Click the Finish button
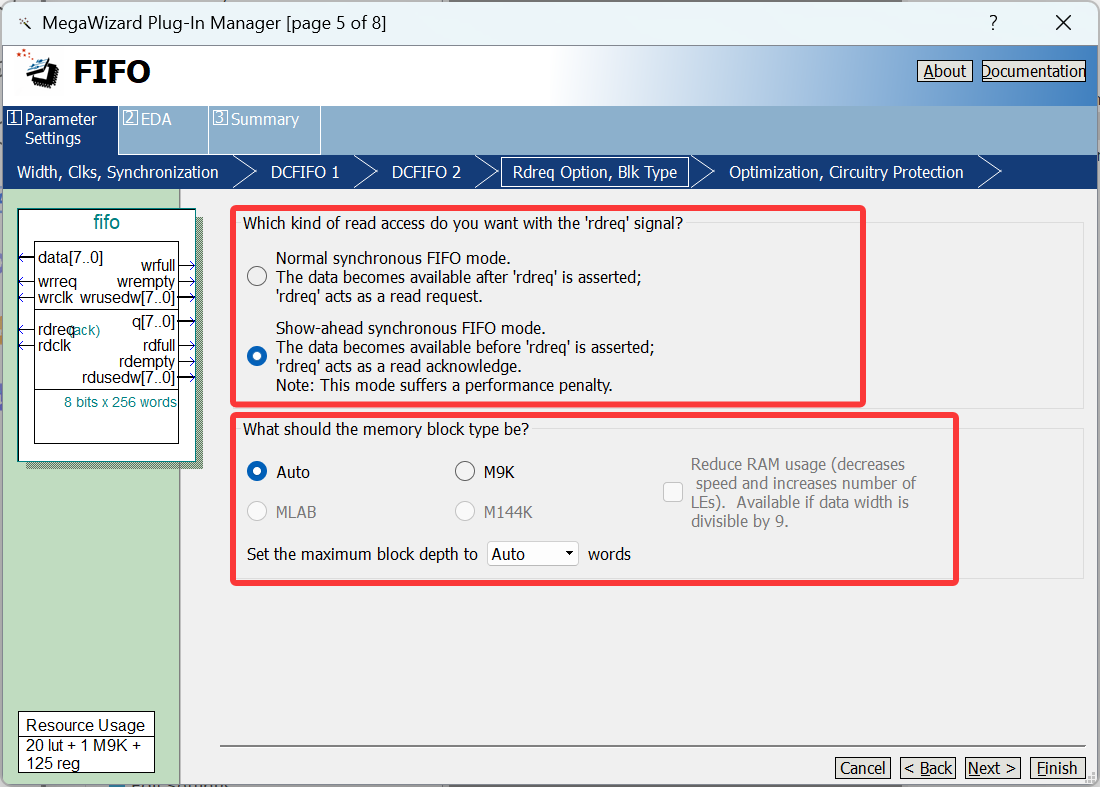The height and width of the screenshot is (787, 1100). coord(1057,768)
